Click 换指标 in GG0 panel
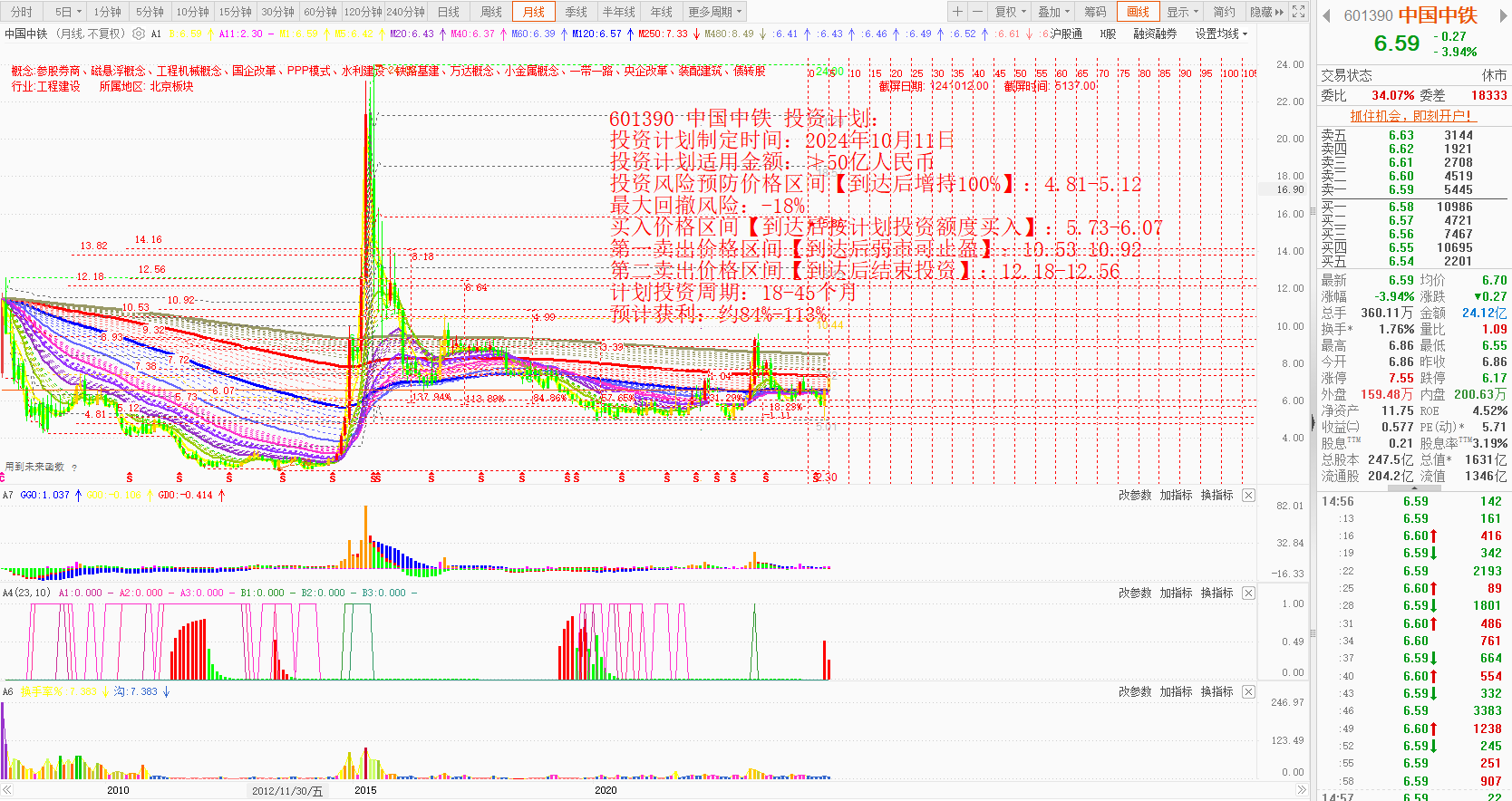 (x=1216, y=495)
